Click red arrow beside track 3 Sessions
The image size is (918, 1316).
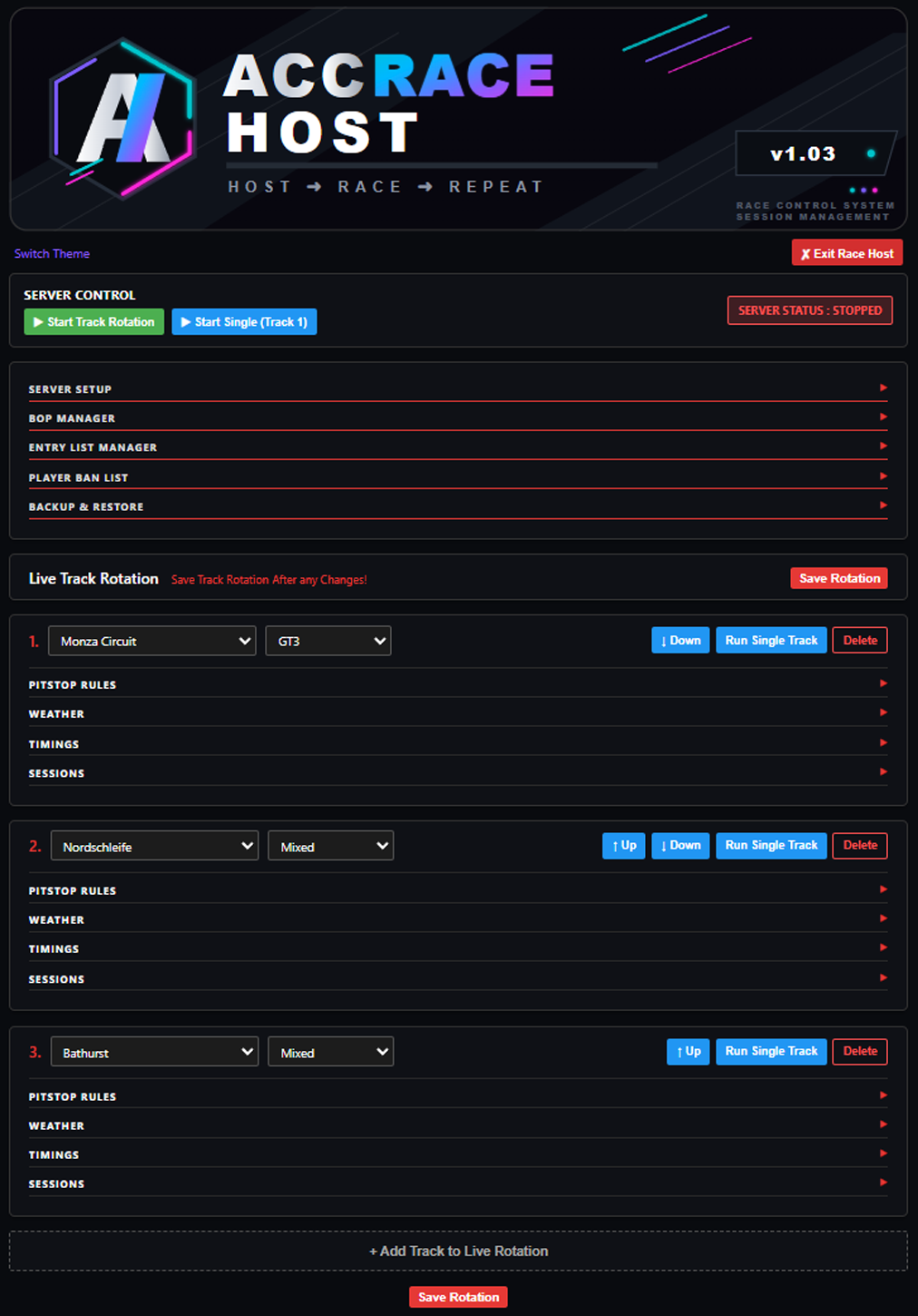[x=883, y=1183]
